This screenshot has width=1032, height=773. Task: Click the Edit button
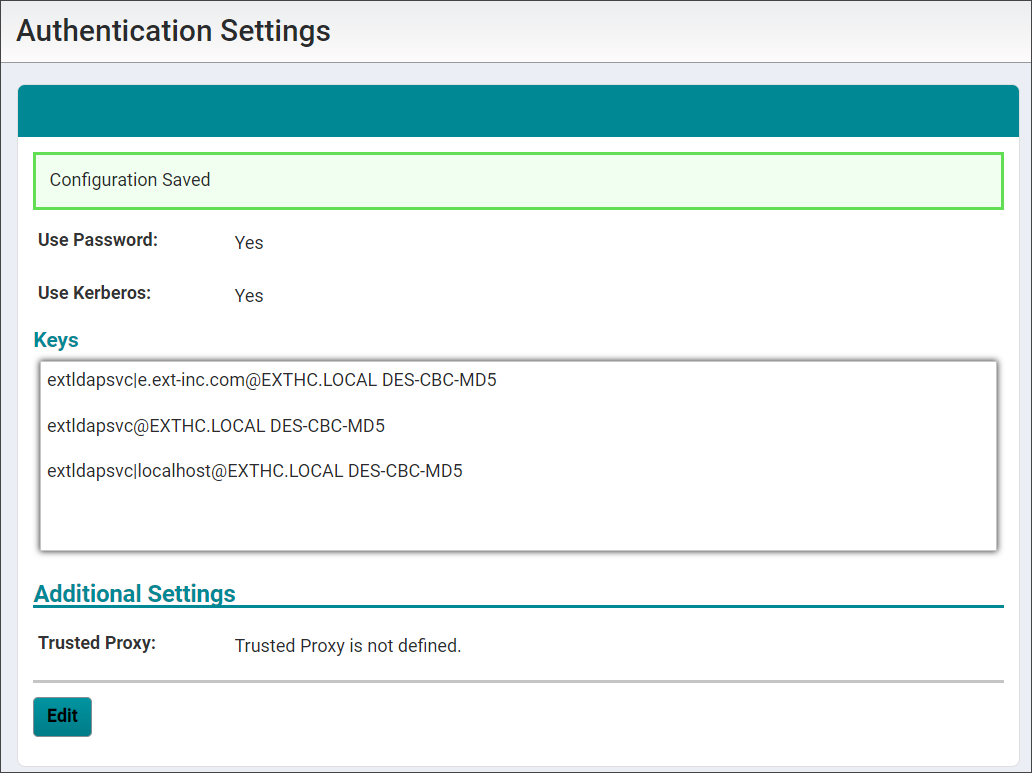[x=61, y=716]
